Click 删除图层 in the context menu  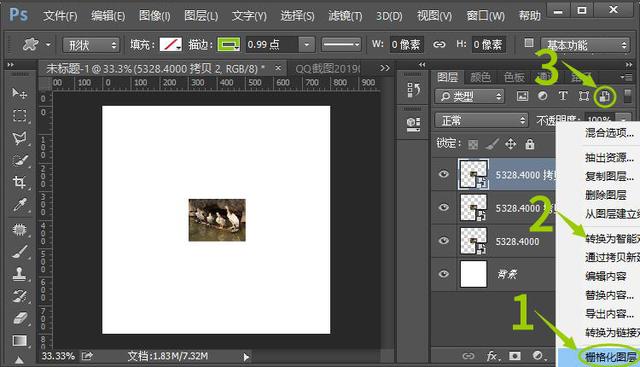(605, 195)
